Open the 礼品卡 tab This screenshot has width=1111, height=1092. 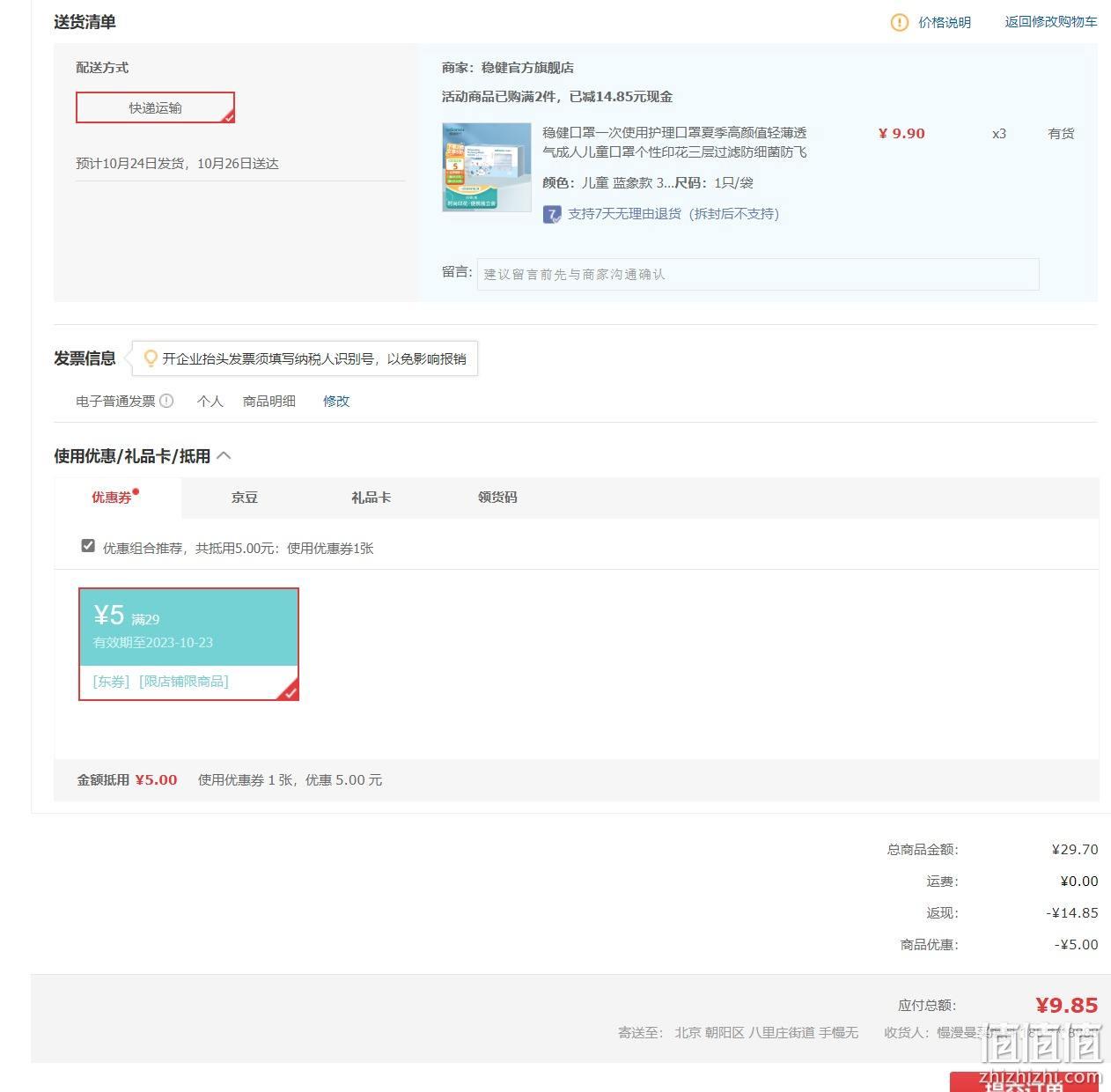tap(371, 498)
